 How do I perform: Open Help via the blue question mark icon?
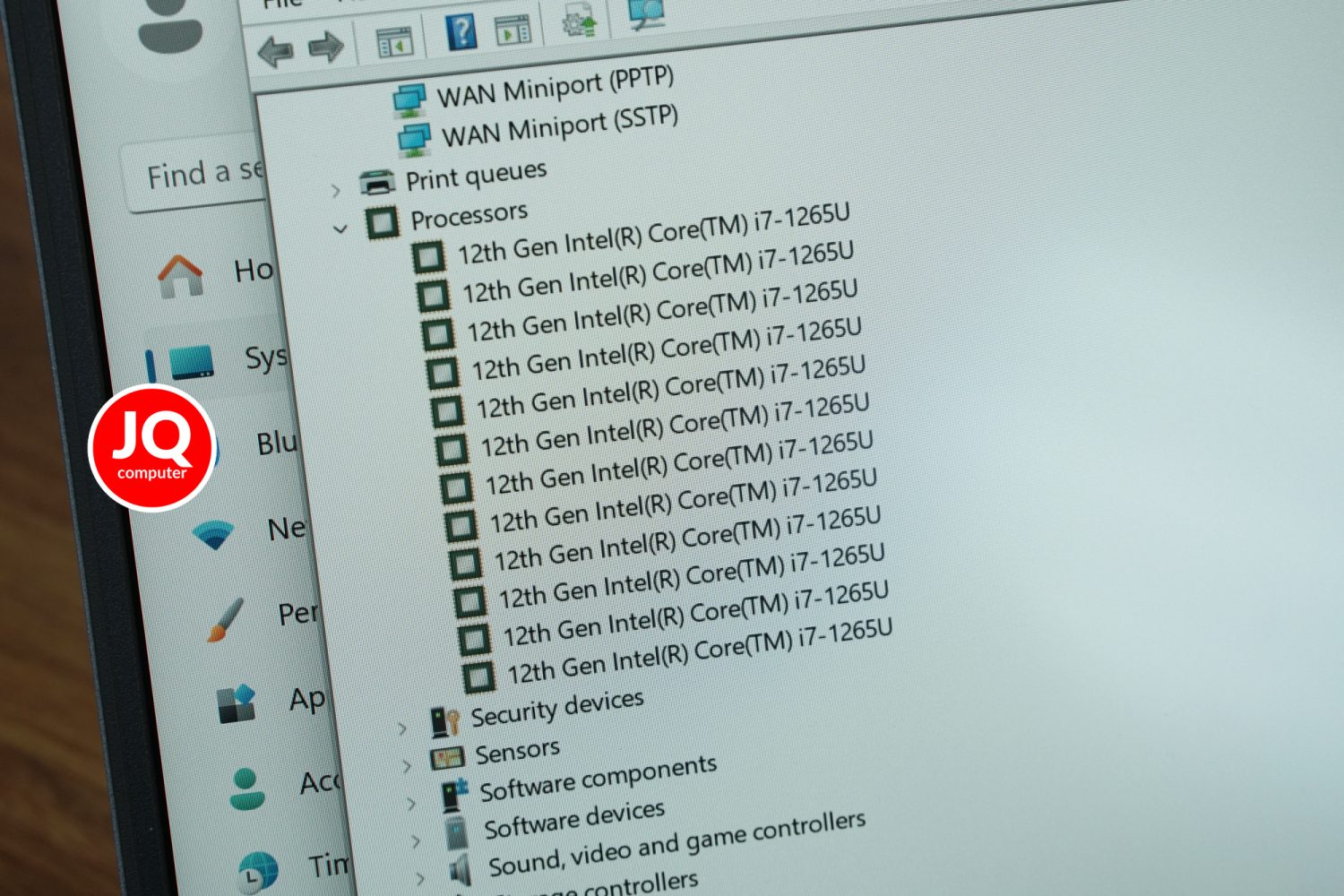coord(461,34)
